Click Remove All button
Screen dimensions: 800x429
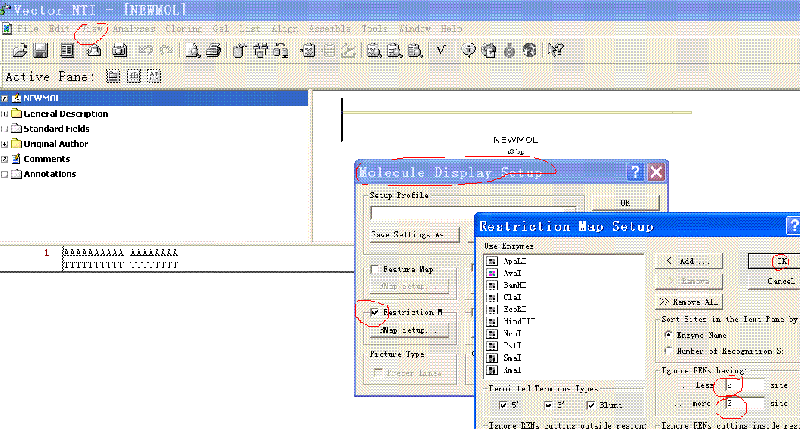pyautogui.click(x=688, y=302)
